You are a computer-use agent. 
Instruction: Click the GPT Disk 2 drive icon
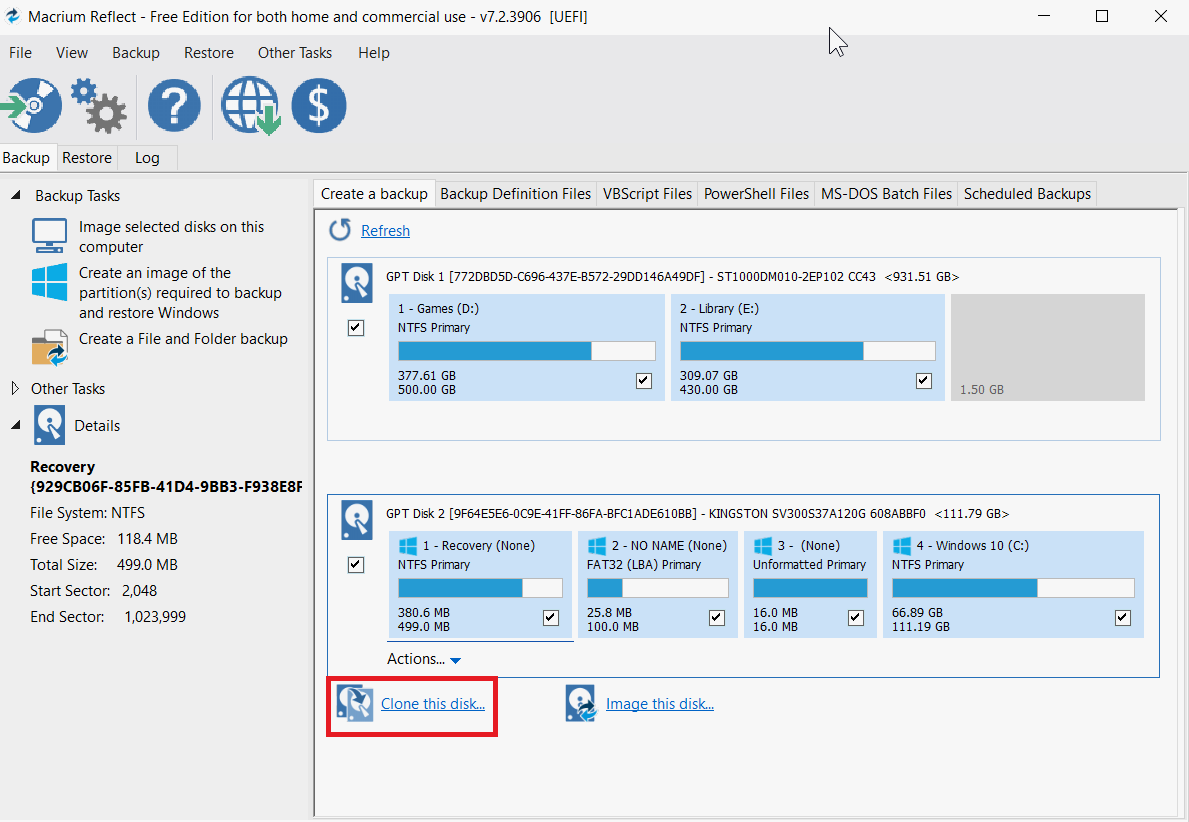click(356, 519)
